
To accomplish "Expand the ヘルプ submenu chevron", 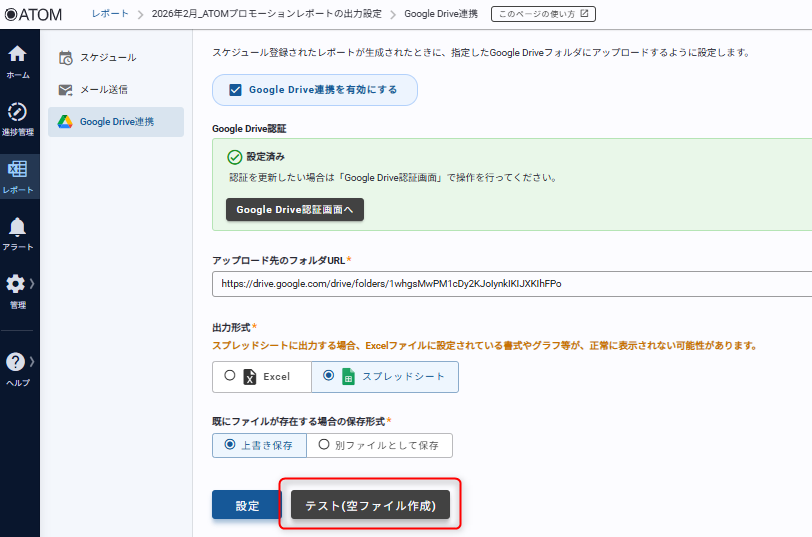I will pos(32,361).
